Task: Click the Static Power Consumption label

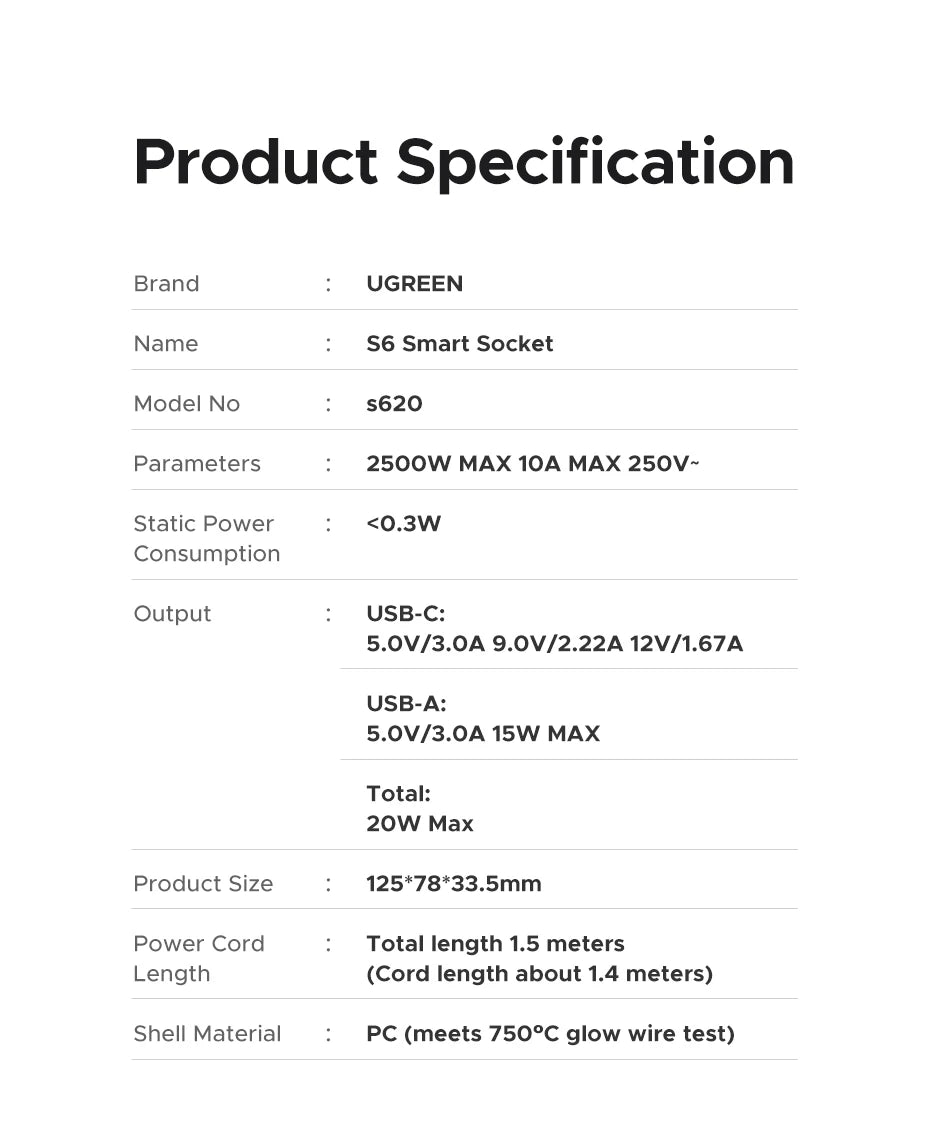Action: click(x=207, y=538)
